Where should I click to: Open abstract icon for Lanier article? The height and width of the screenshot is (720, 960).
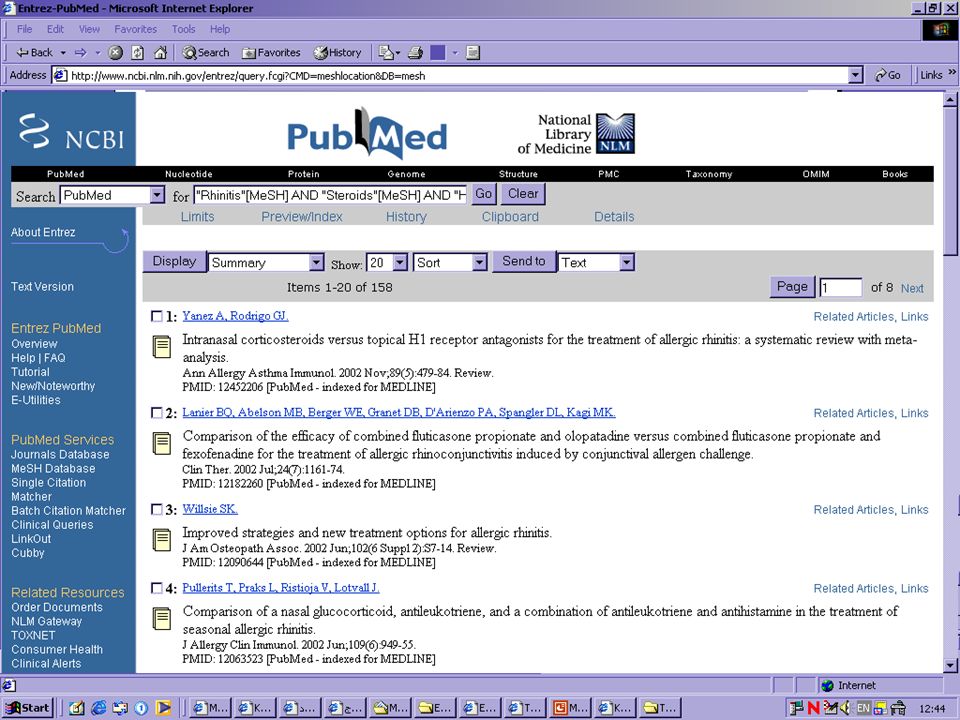coord(162,443)
